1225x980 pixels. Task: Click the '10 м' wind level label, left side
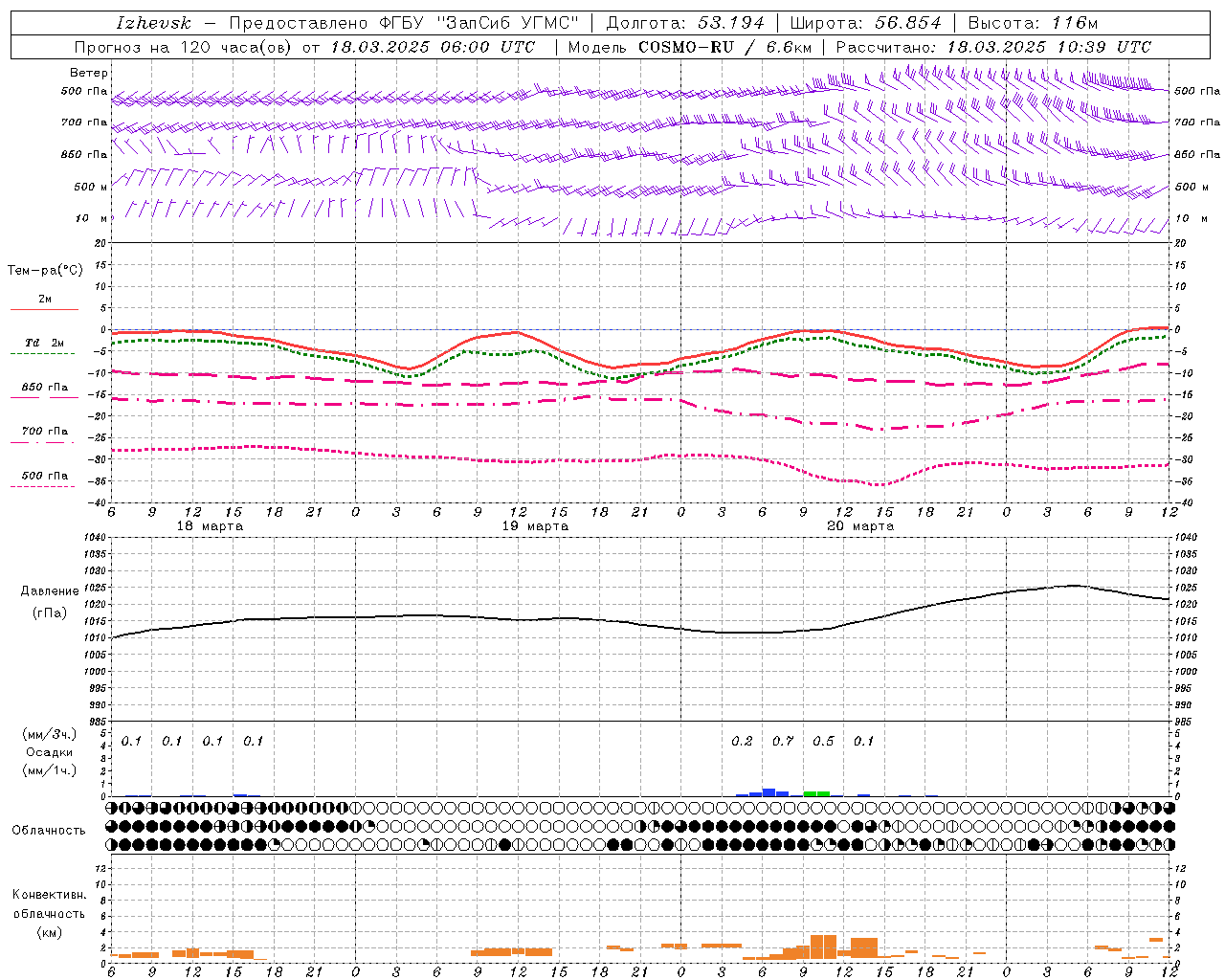pos(92,218)
